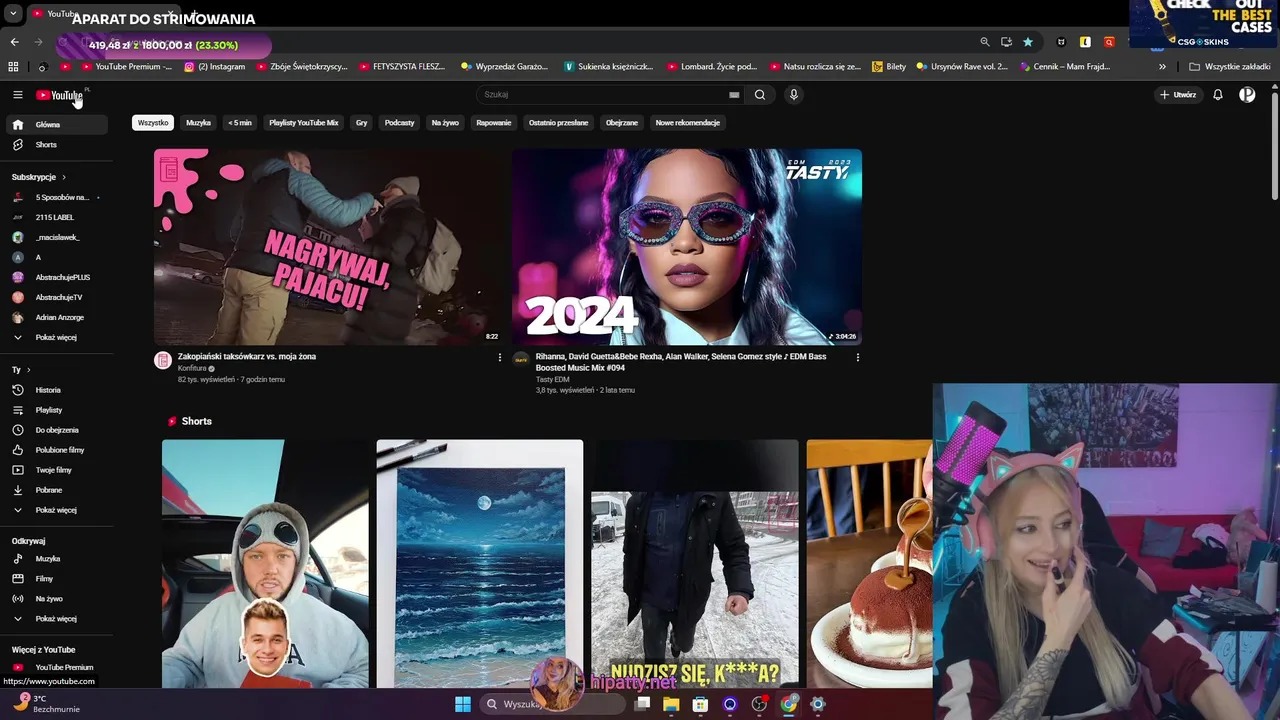This screenshot has width=1280, height=720.
Task: Open Twoje filmy in the sidebar
Action: 55,470
